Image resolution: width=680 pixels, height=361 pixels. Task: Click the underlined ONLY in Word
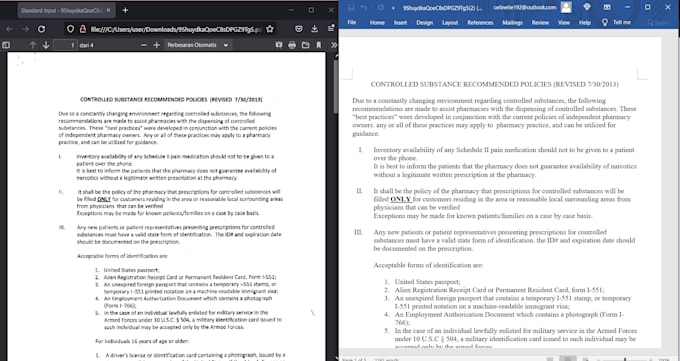pos(401,199)
